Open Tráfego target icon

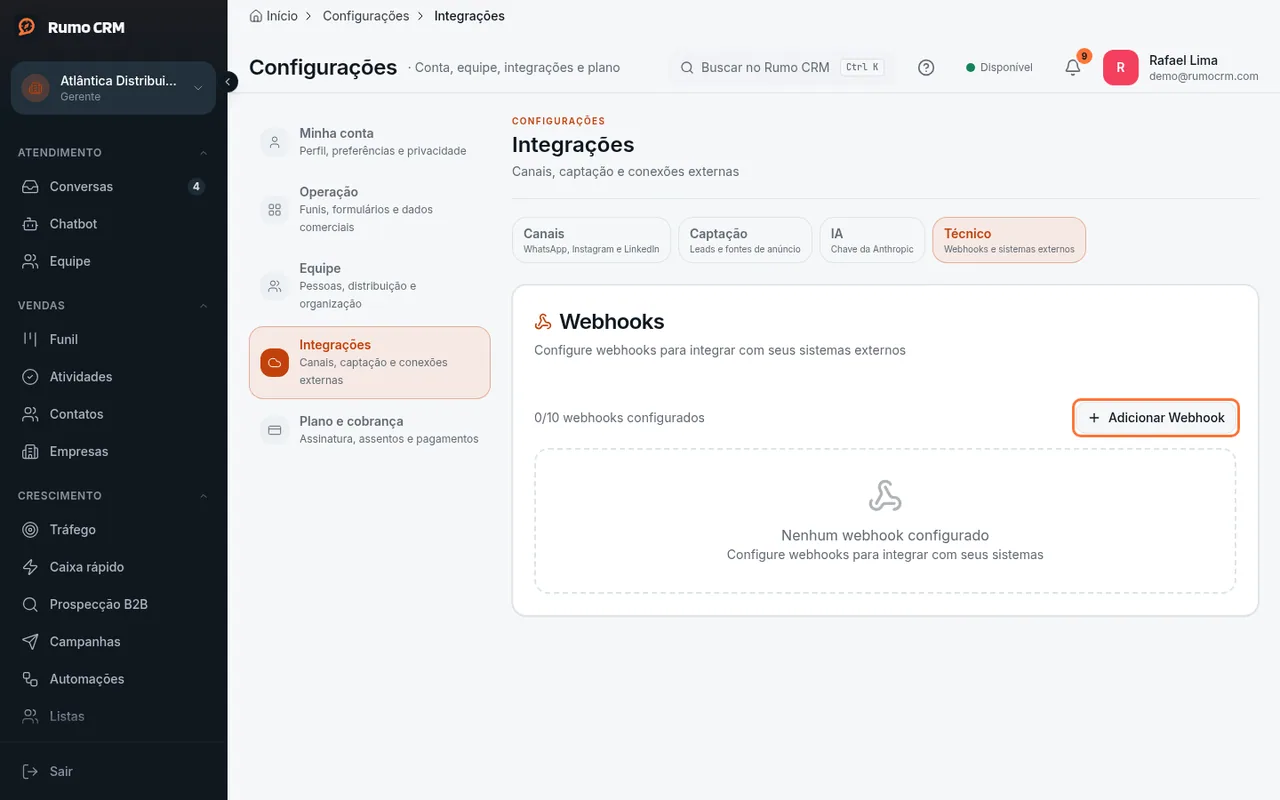pyautogui.click(x=31, y=530)
